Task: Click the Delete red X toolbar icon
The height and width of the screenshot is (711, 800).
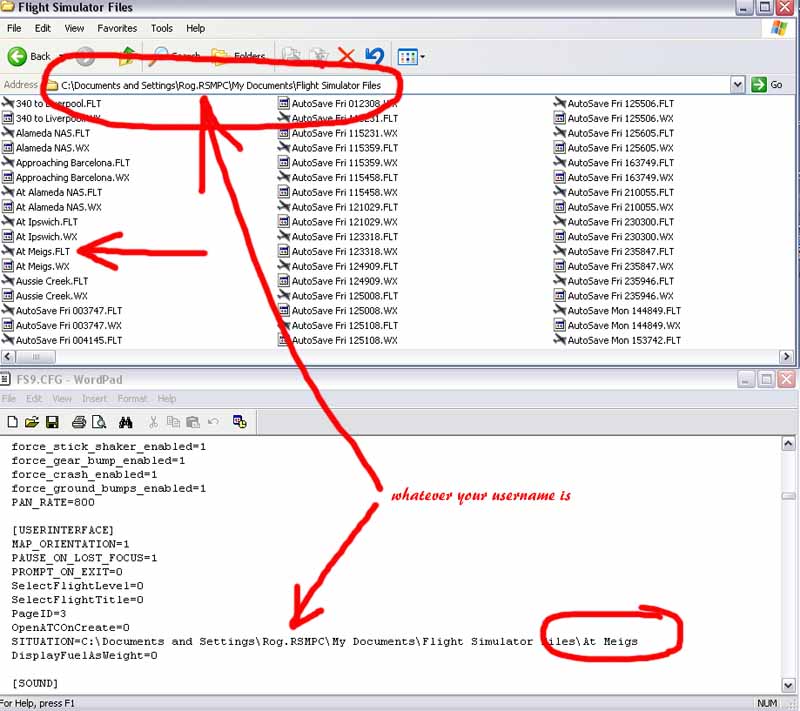Action: point(346,56)
